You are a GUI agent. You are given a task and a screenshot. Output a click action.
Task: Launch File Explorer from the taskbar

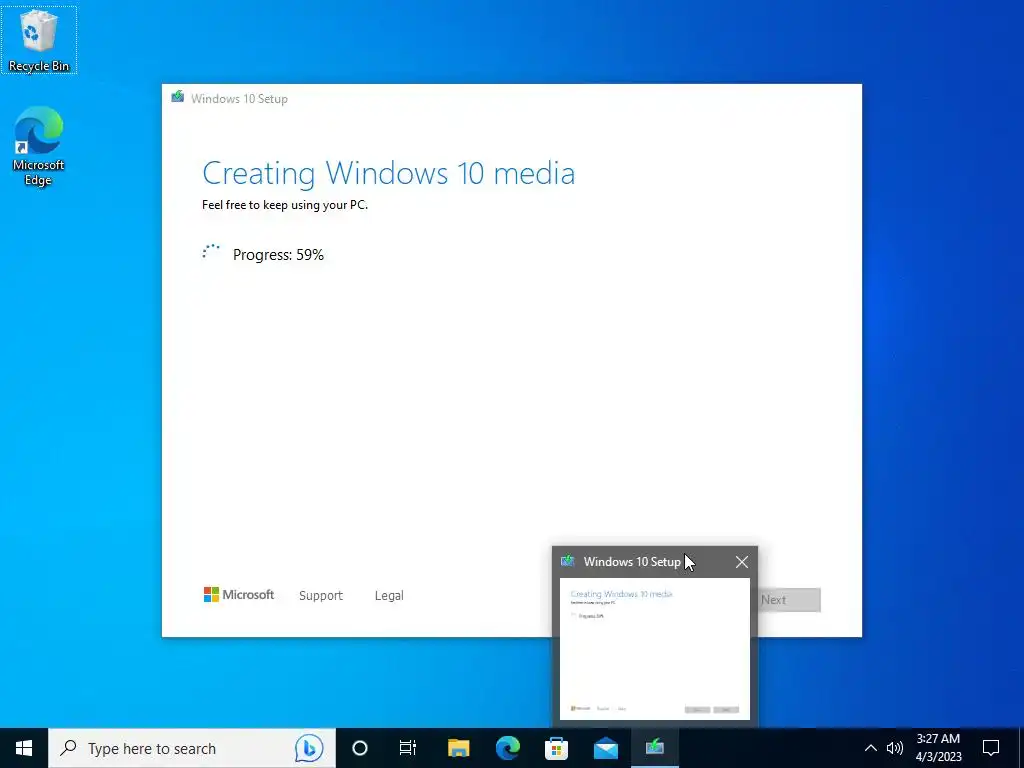pos(458,748)
